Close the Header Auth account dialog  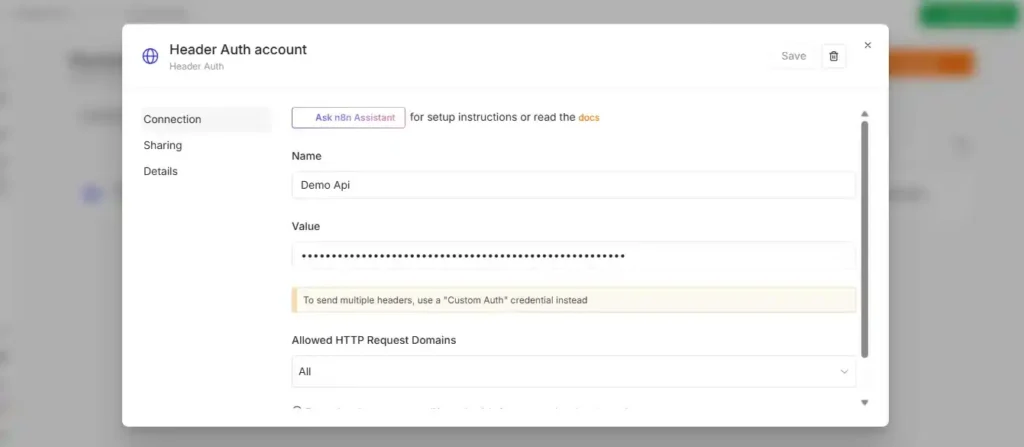tap(868, 45)
